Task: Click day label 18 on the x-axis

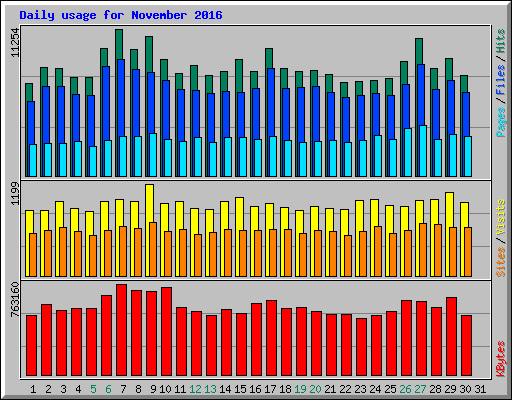Action: point(285,389)
